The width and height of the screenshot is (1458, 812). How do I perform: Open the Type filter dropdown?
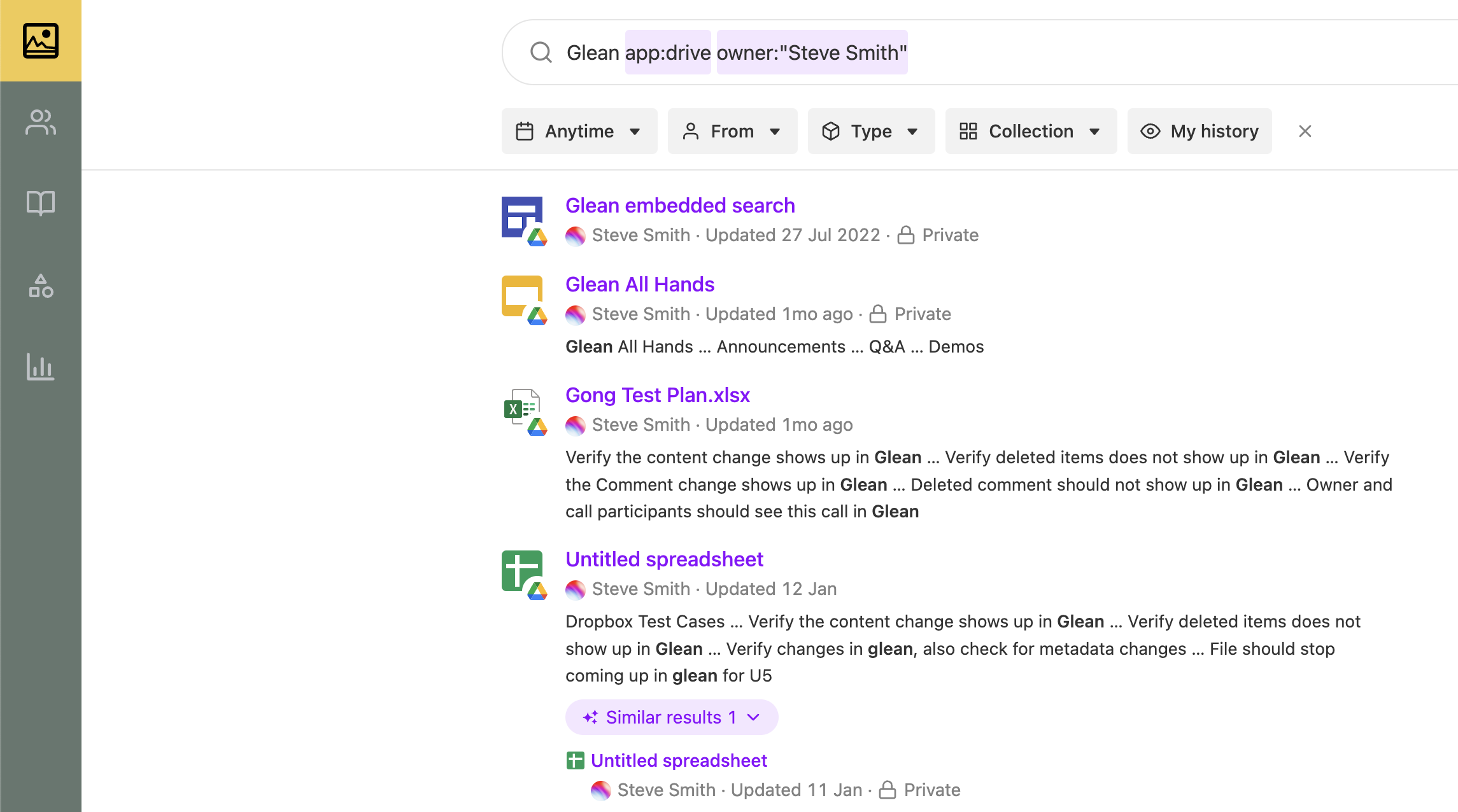[x=871, y=131]
